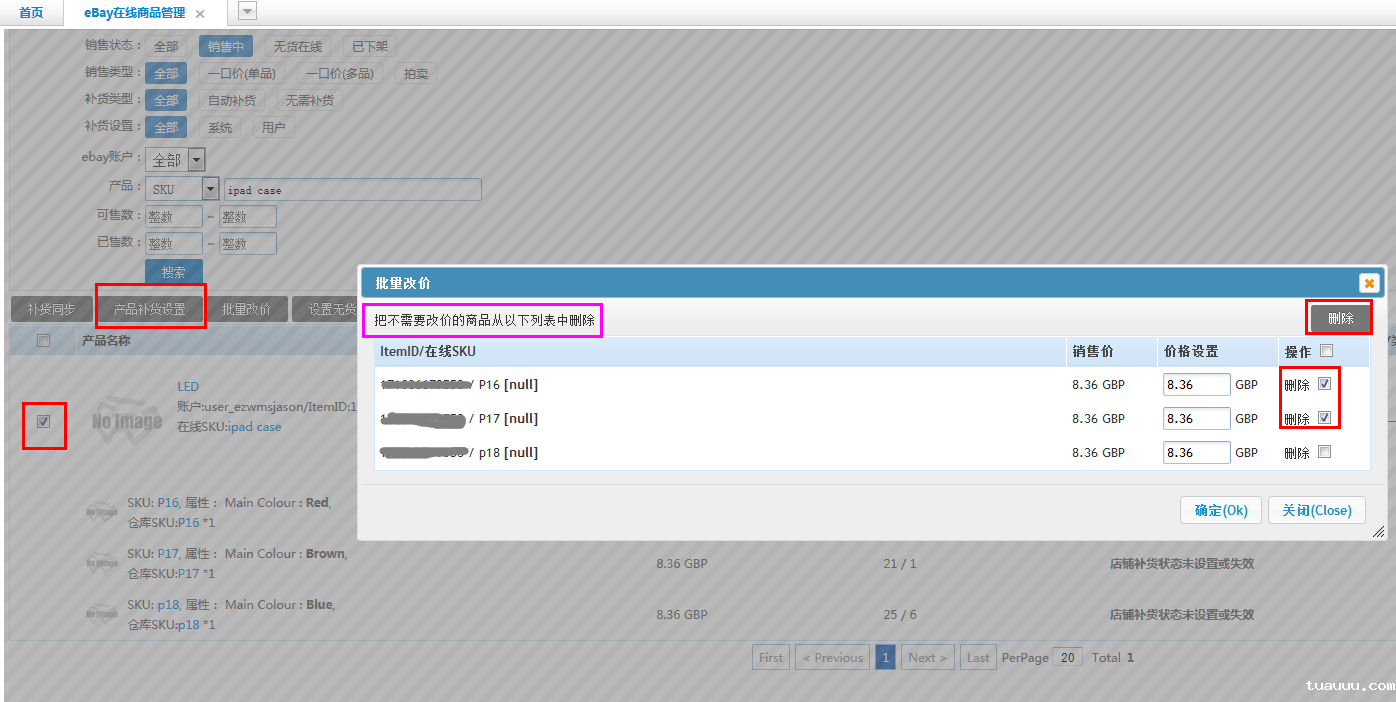
Task: Click the 8.36 price input for p18
Action: [x=1196, y=451]
